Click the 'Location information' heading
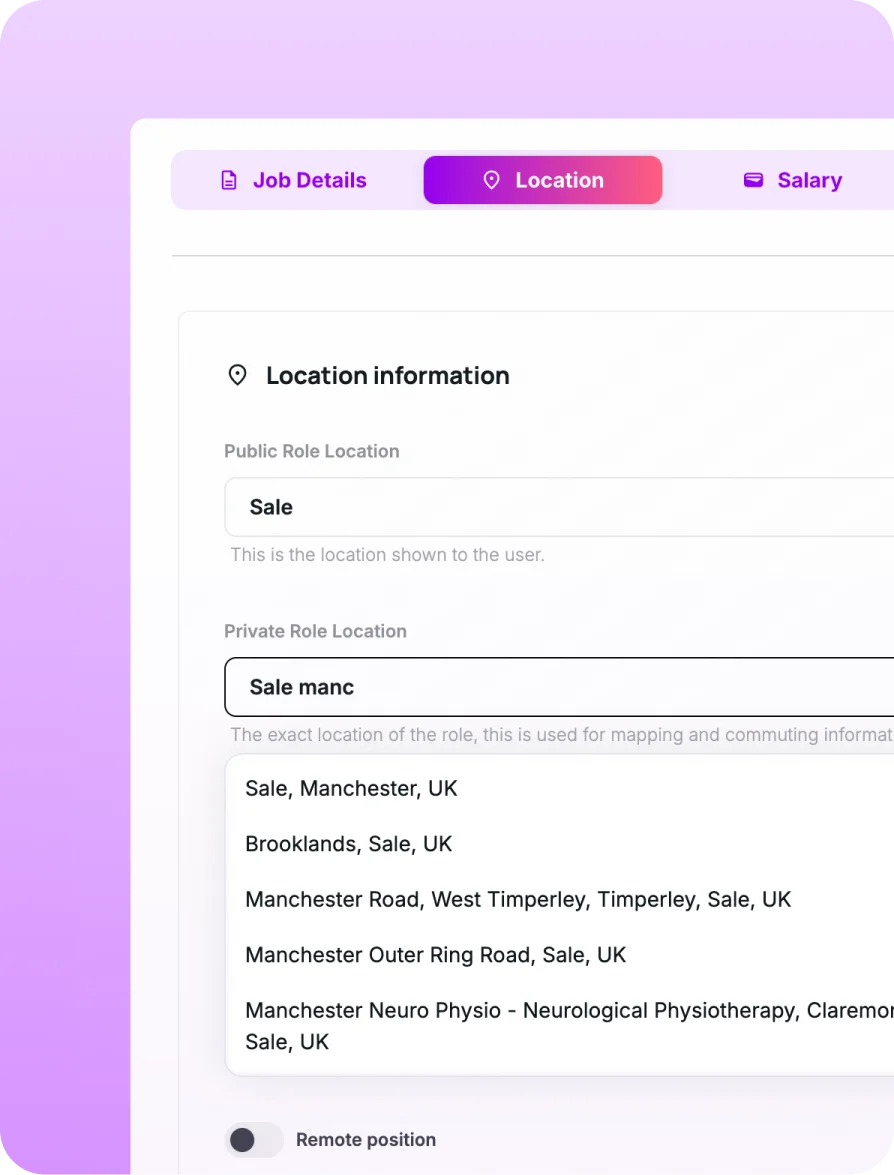Screen dimensions: 894x1175 [x=387, y=376]
